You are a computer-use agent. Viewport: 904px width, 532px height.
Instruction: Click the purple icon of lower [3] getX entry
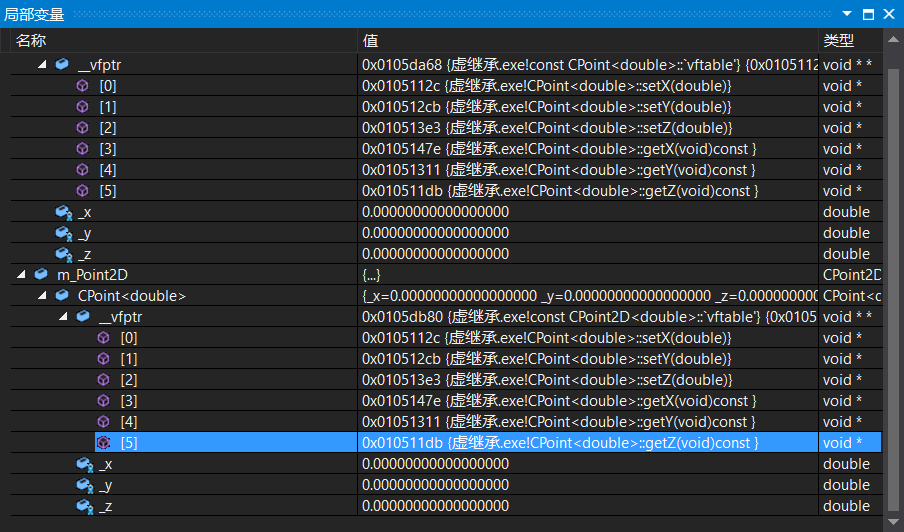(x=103, y=401)
